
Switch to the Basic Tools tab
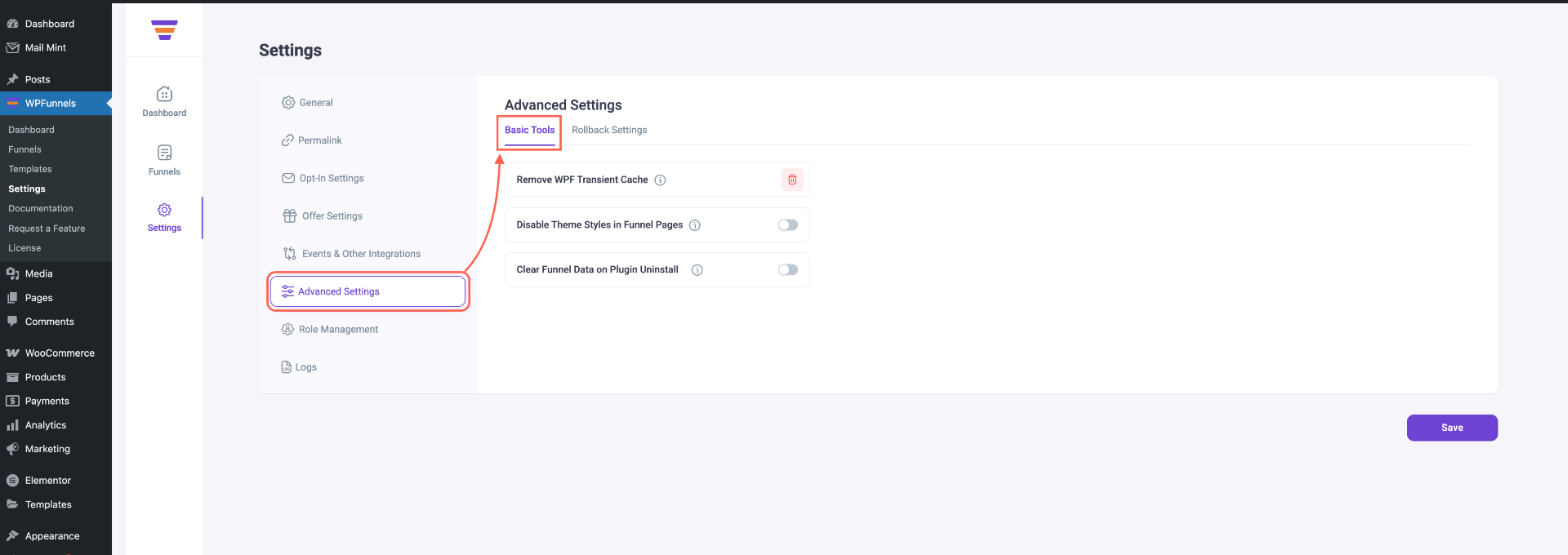point(529,130)
